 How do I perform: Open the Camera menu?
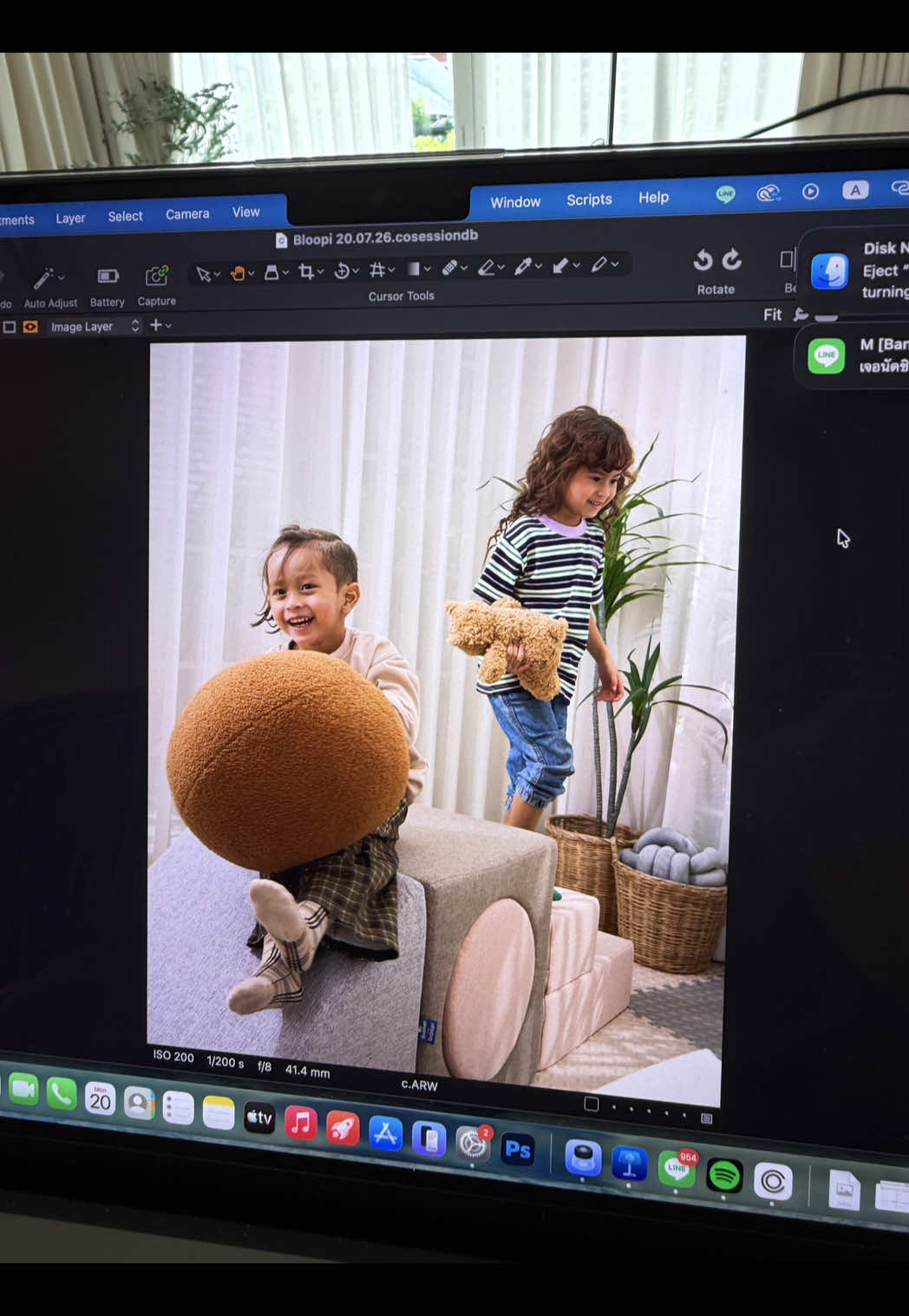(187, 213)
